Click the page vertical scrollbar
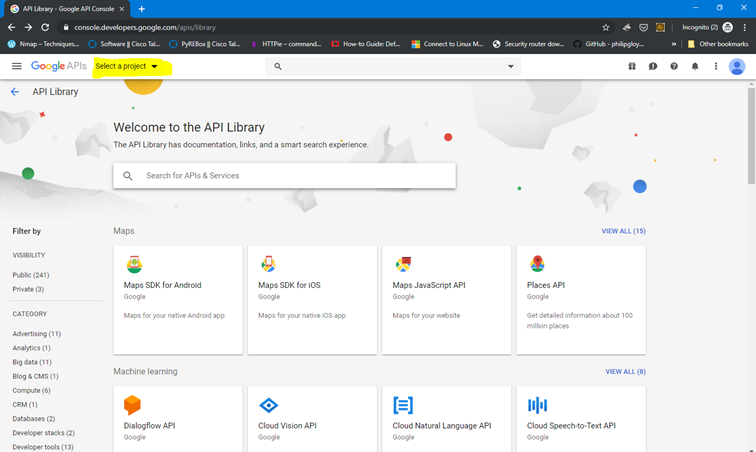 click(x=751, y=135)
